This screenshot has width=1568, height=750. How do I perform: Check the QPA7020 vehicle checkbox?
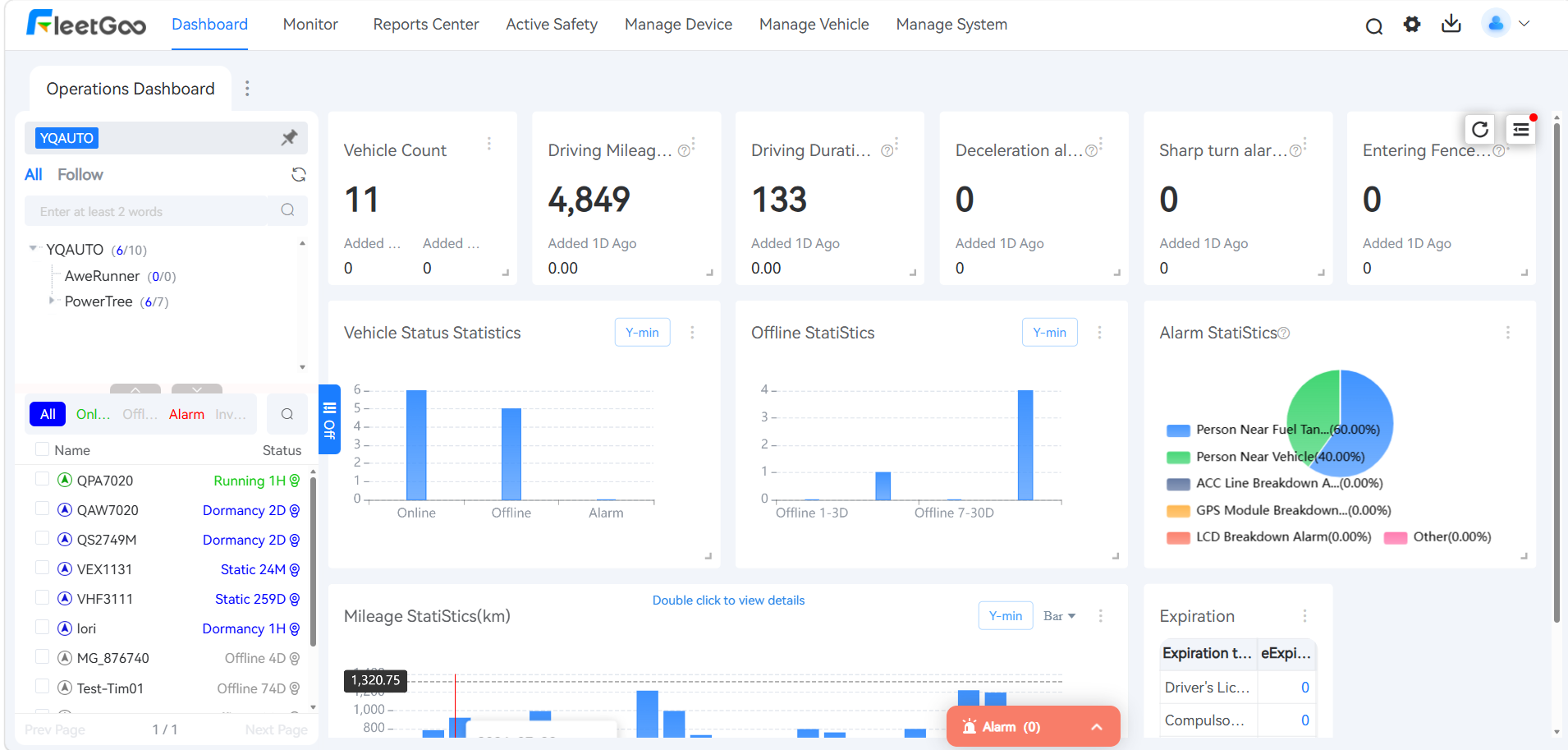coord(43,479)
